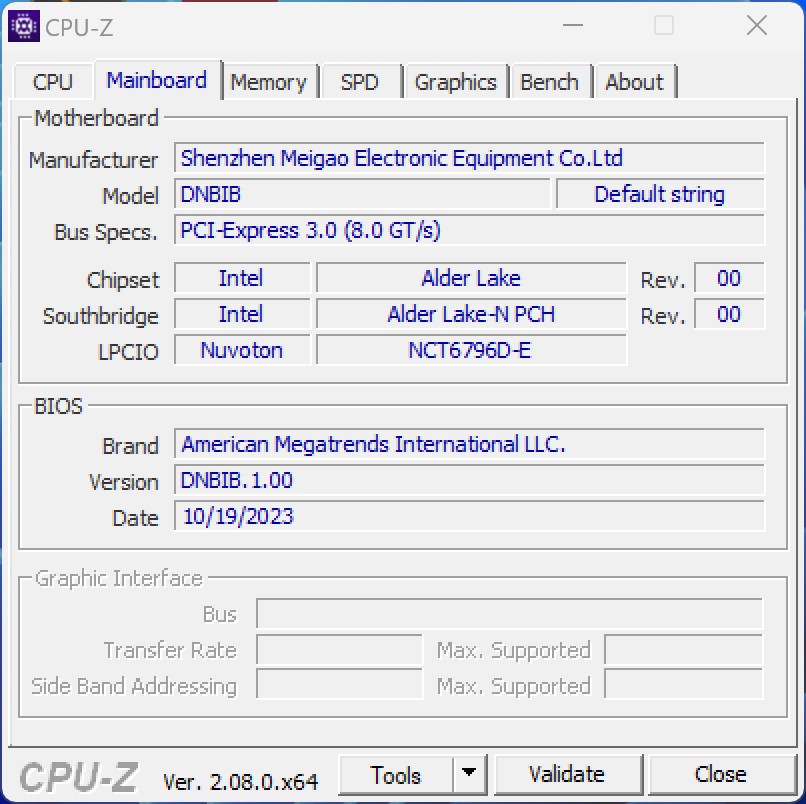Click the Bus Specs. label
This screenshot has width=806, height=804.
point(106,232)
